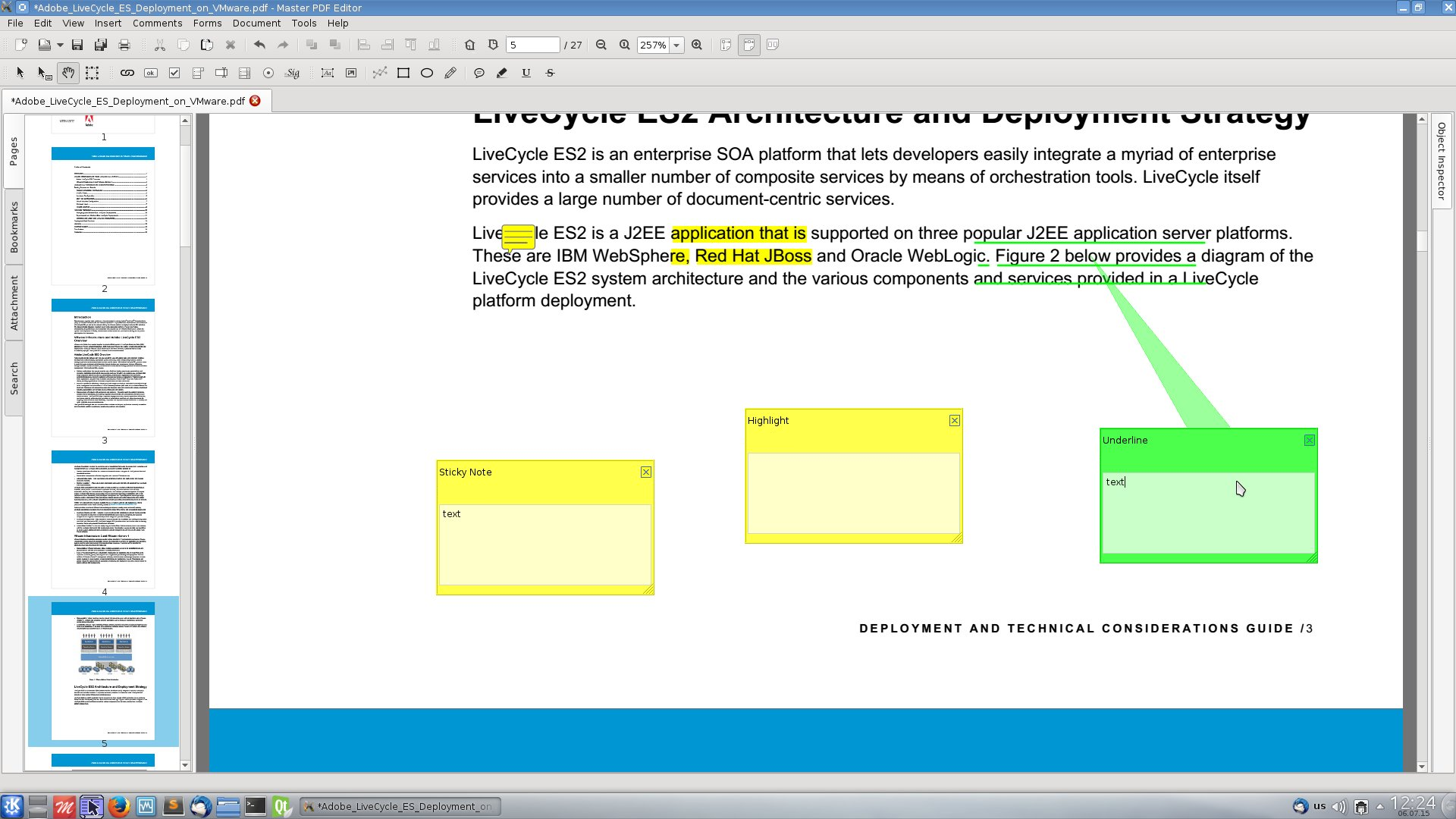Image resolution: width=1456 pixels, height=819 pixels.
Task: Add a sticky note comment
Action: coord(479,73)
